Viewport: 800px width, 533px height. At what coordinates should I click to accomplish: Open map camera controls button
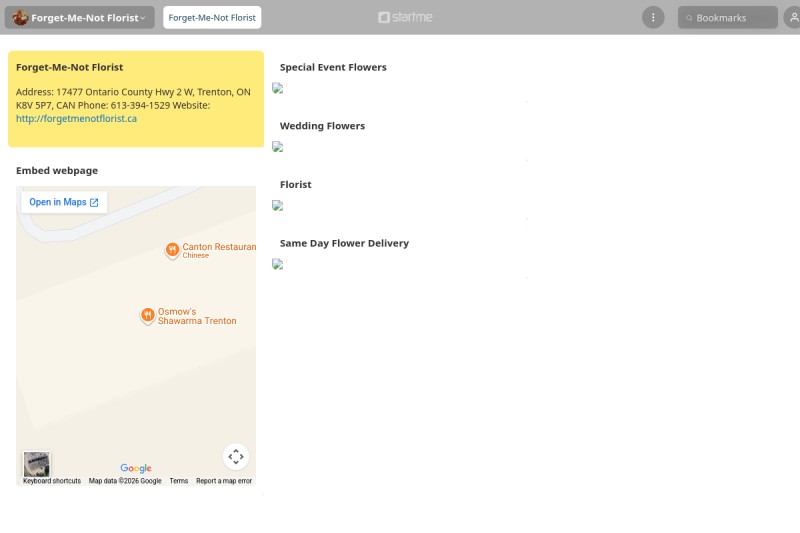(x=236, y=456)
